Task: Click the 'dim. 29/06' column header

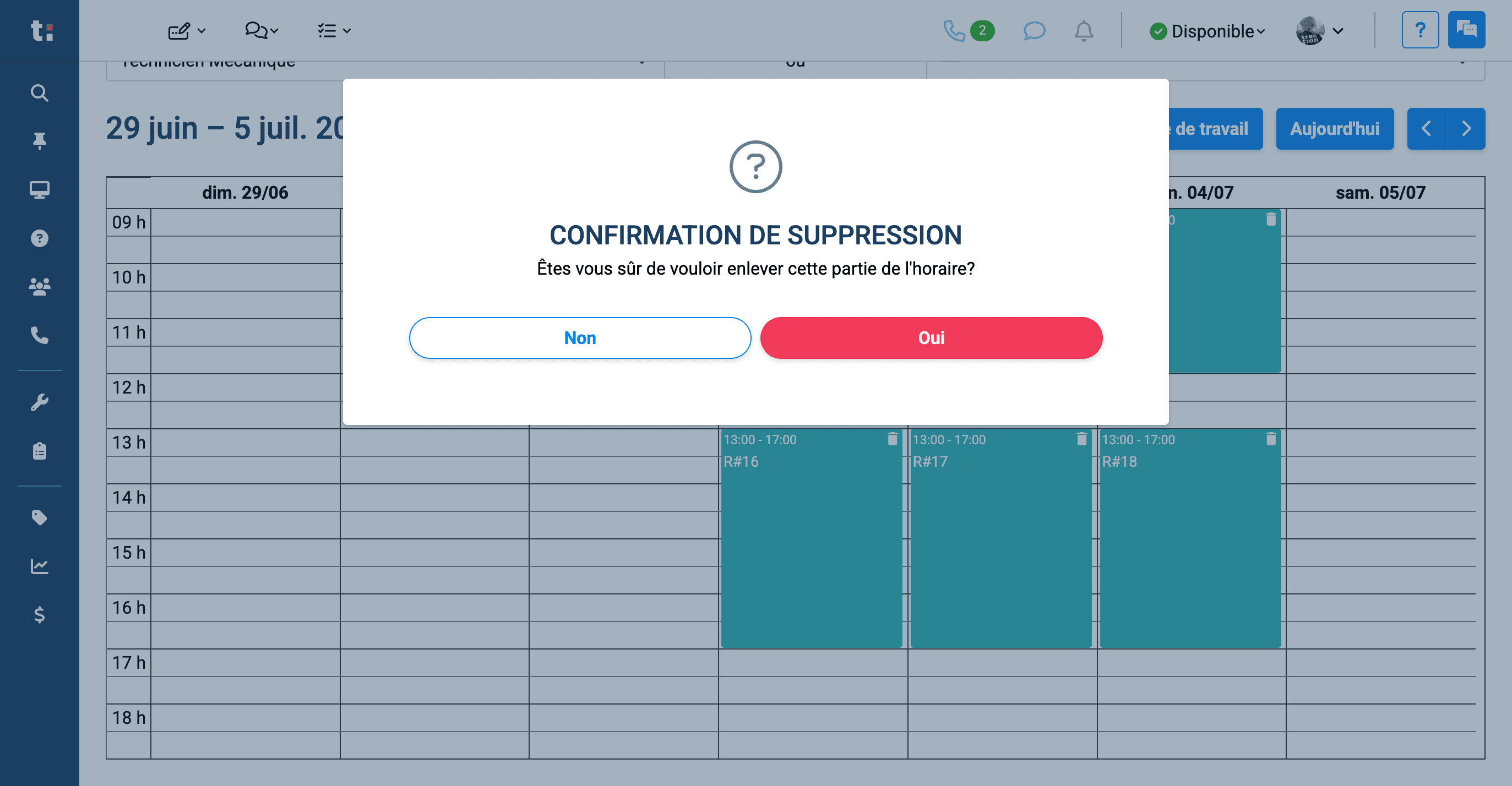Action: coord(246,193)
